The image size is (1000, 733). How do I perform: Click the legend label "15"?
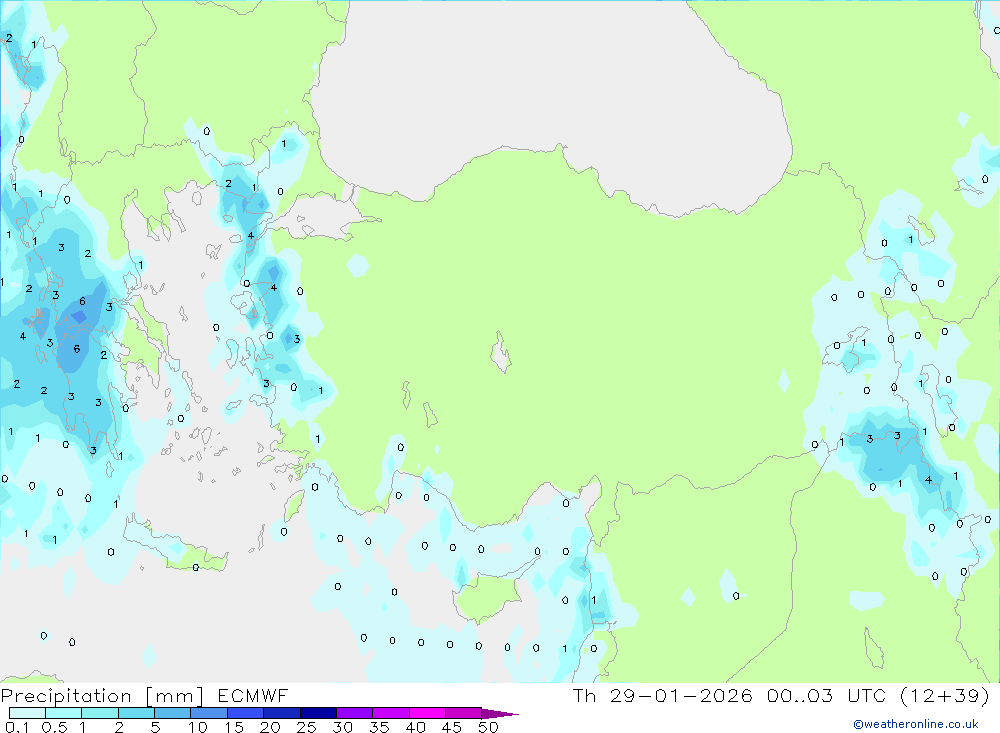pos(234,727)
